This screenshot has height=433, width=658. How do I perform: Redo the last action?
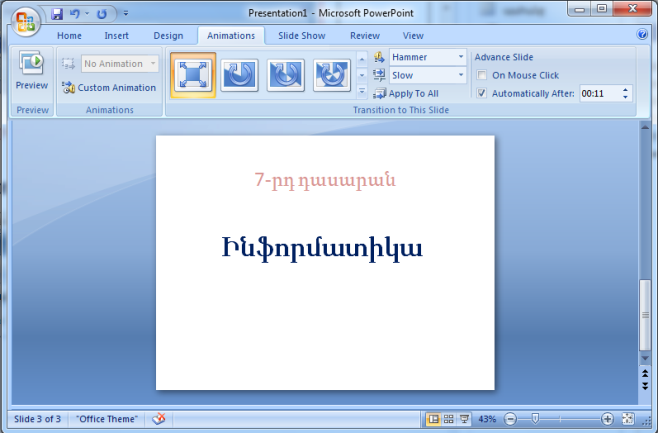[102, 14]
